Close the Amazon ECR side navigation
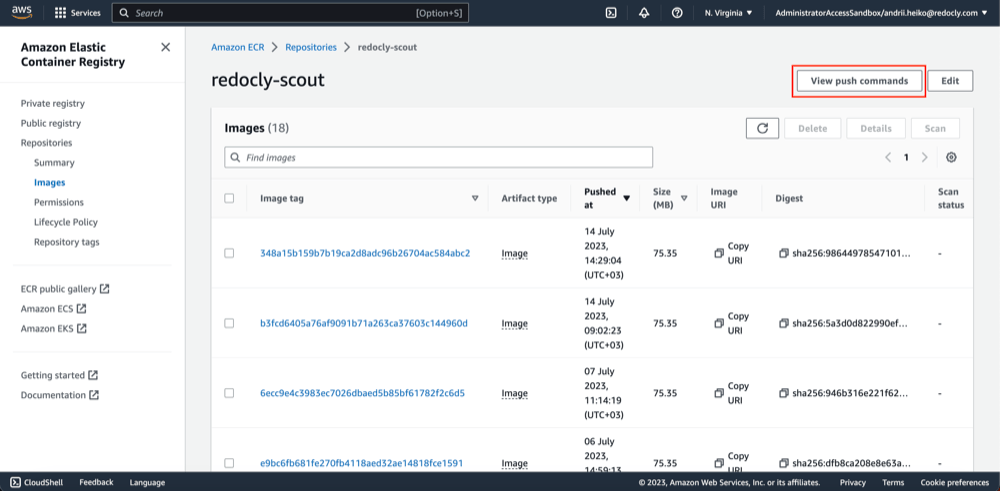 165,47
